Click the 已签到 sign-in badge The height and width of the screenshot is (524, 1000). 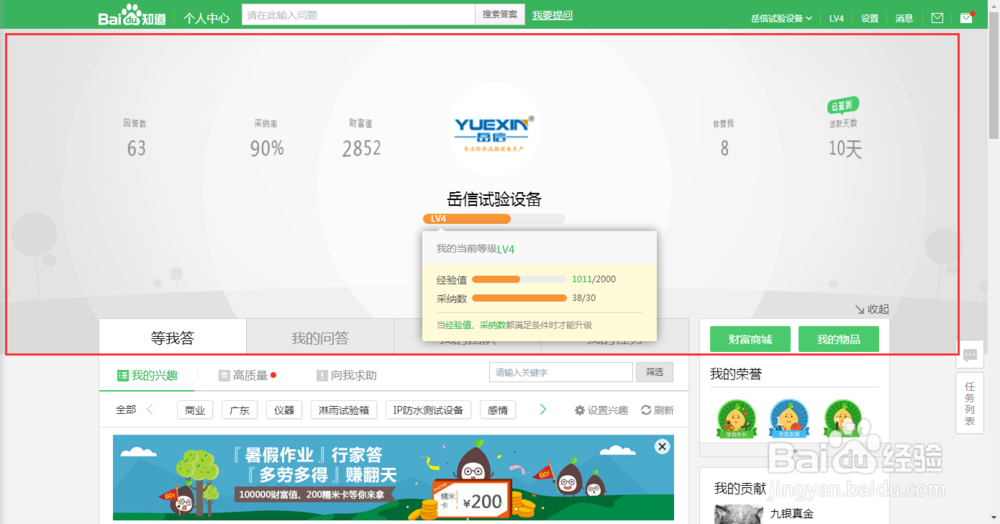[843, 105]
